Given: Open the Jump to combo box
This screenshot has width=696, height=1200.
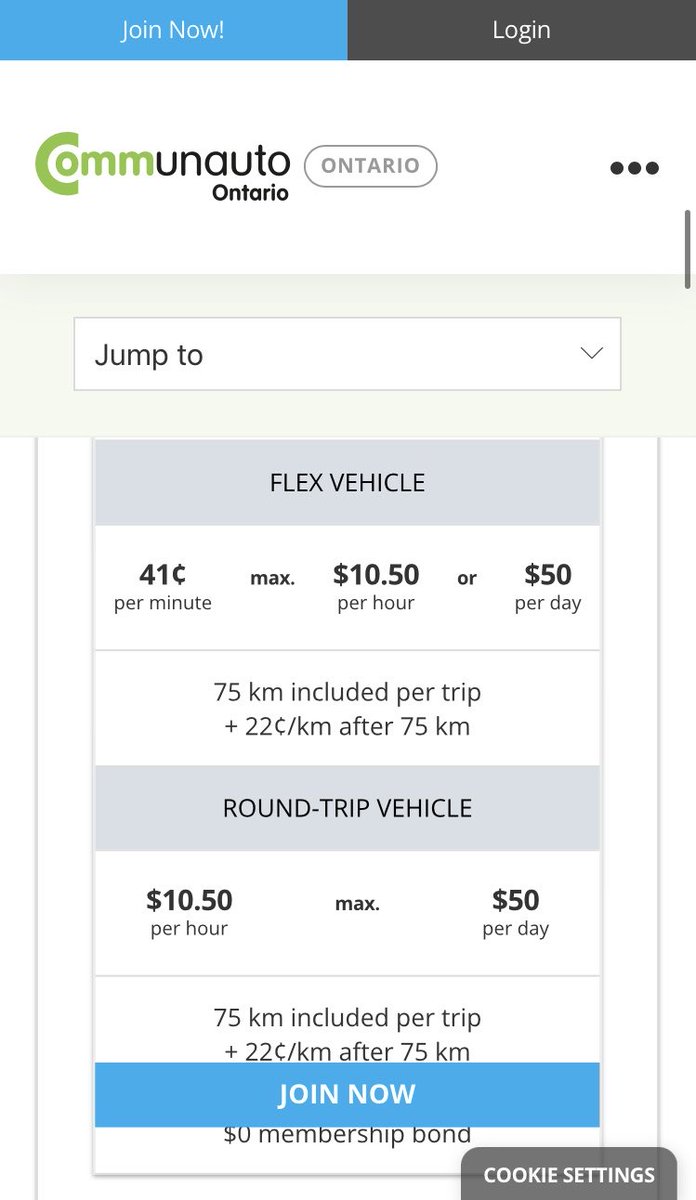Looking at the screenshot, I should pyautogui.click(x=347, y=354).
